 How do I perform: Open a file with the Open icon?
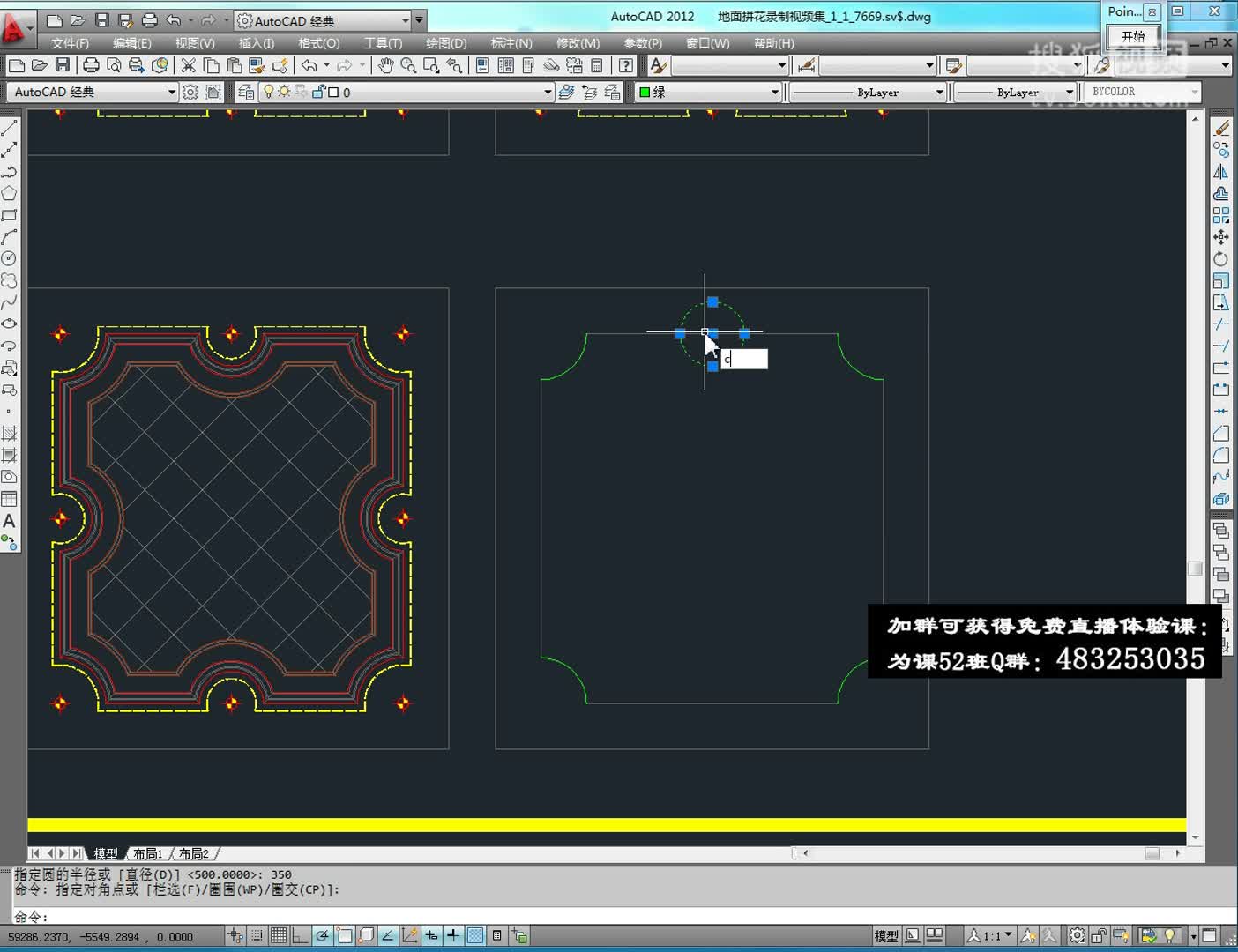point(39,65)
